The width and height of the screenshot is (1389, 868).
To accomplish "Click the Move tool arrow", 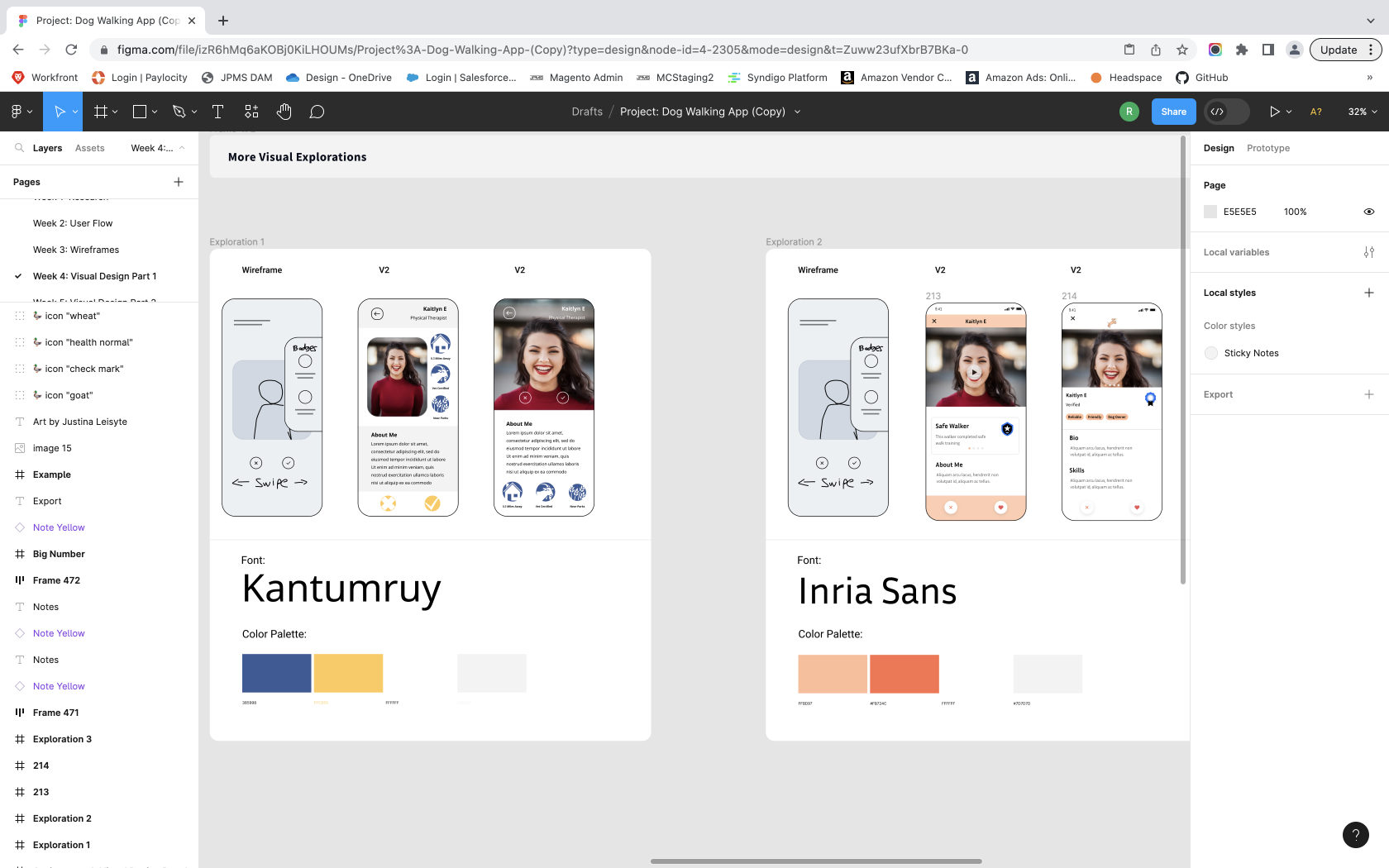I will (59, 112).
